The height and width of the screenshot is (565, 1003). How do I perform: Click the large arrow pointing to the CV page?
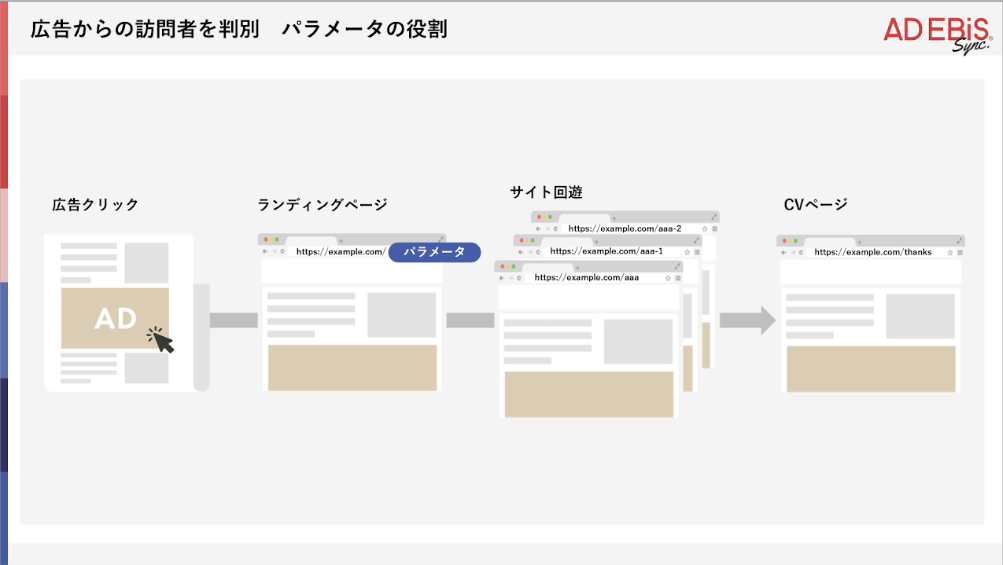point(747,320)
